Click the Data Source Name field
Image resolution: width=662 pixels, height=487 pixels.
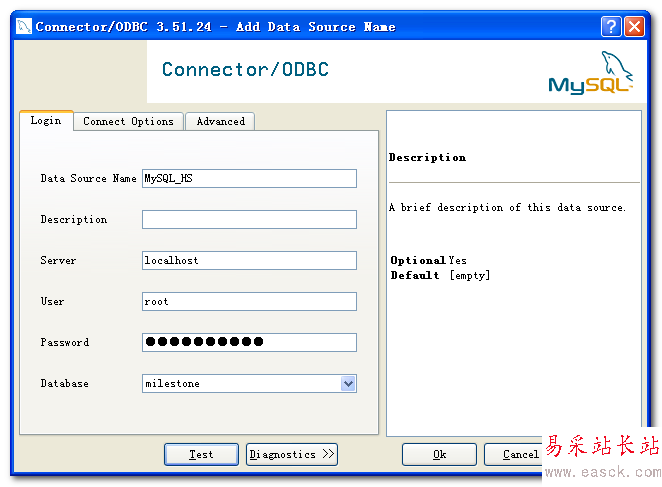click(249, 179)
